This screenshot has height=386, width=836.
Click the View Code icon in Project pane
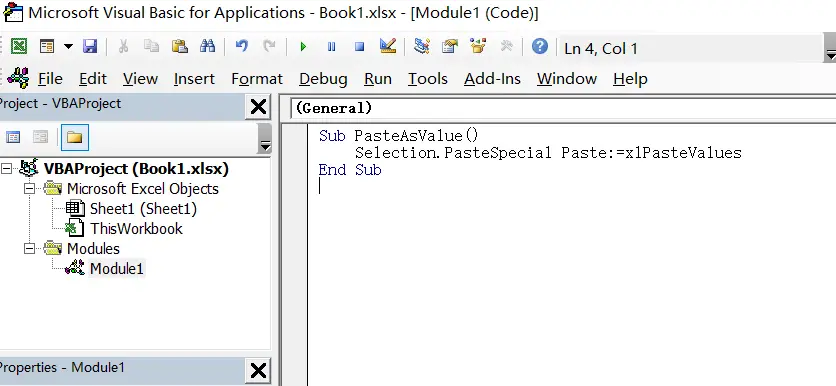13,138
